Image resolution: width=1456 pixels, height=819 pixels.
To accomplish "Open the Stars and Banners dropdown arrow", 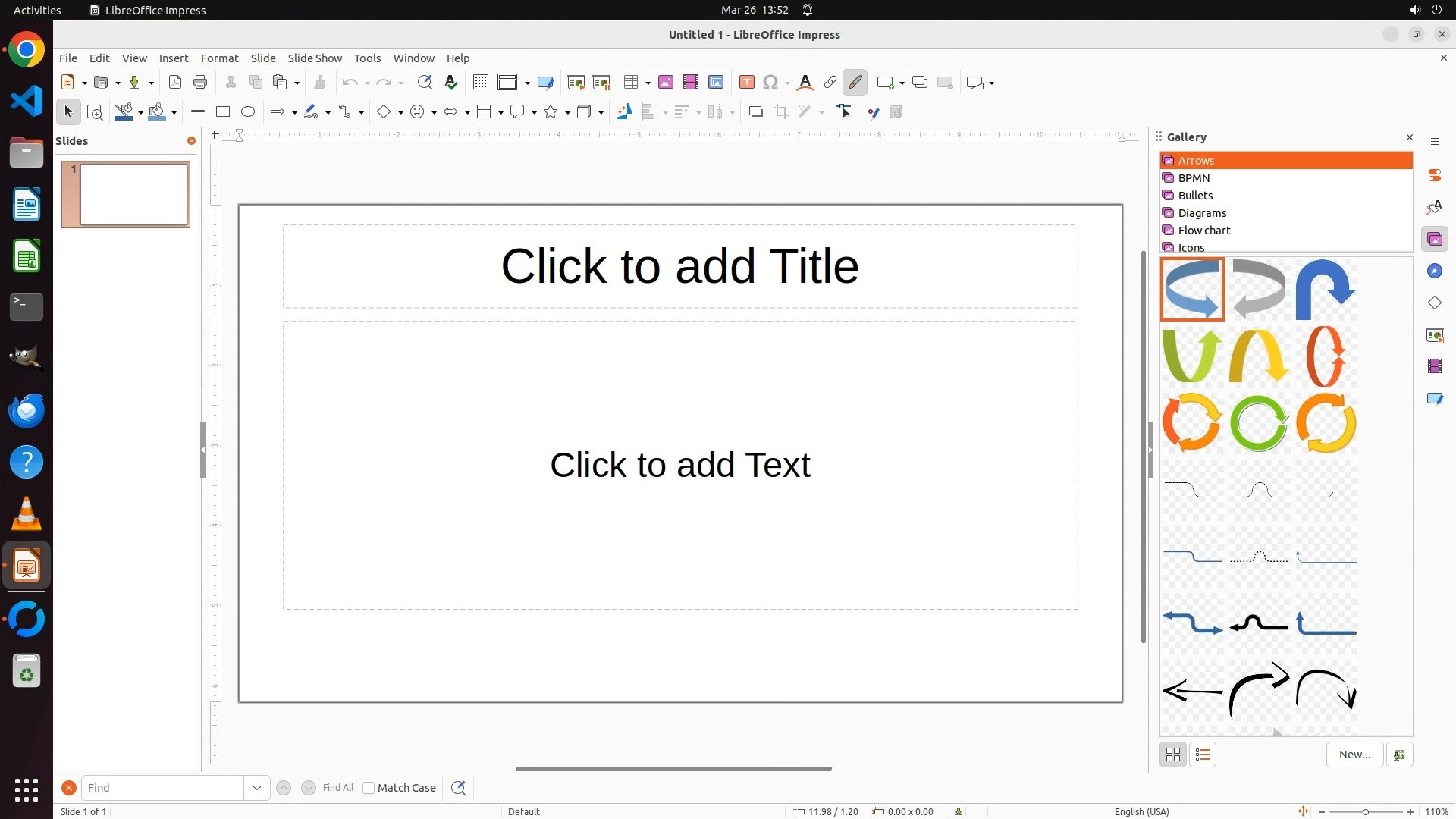I will coord(568,113).
